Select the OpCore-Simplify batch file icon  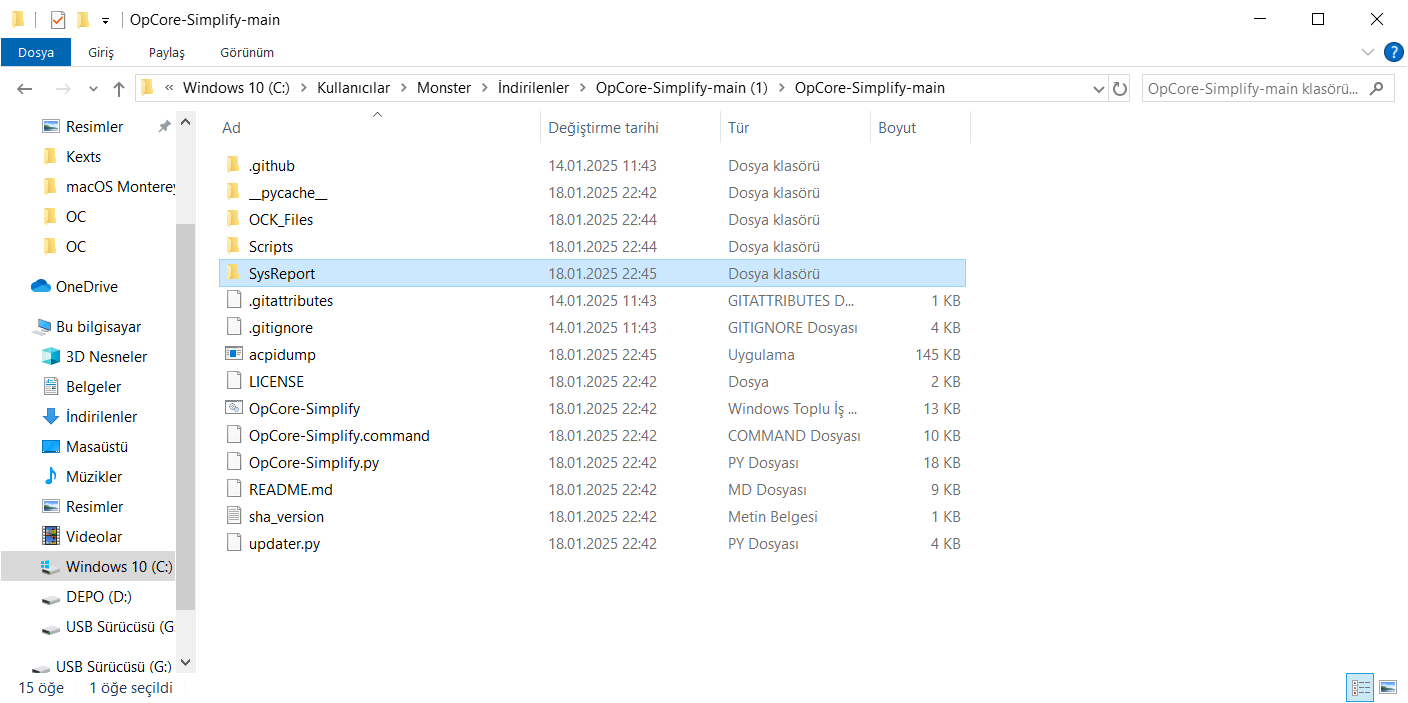233,408
